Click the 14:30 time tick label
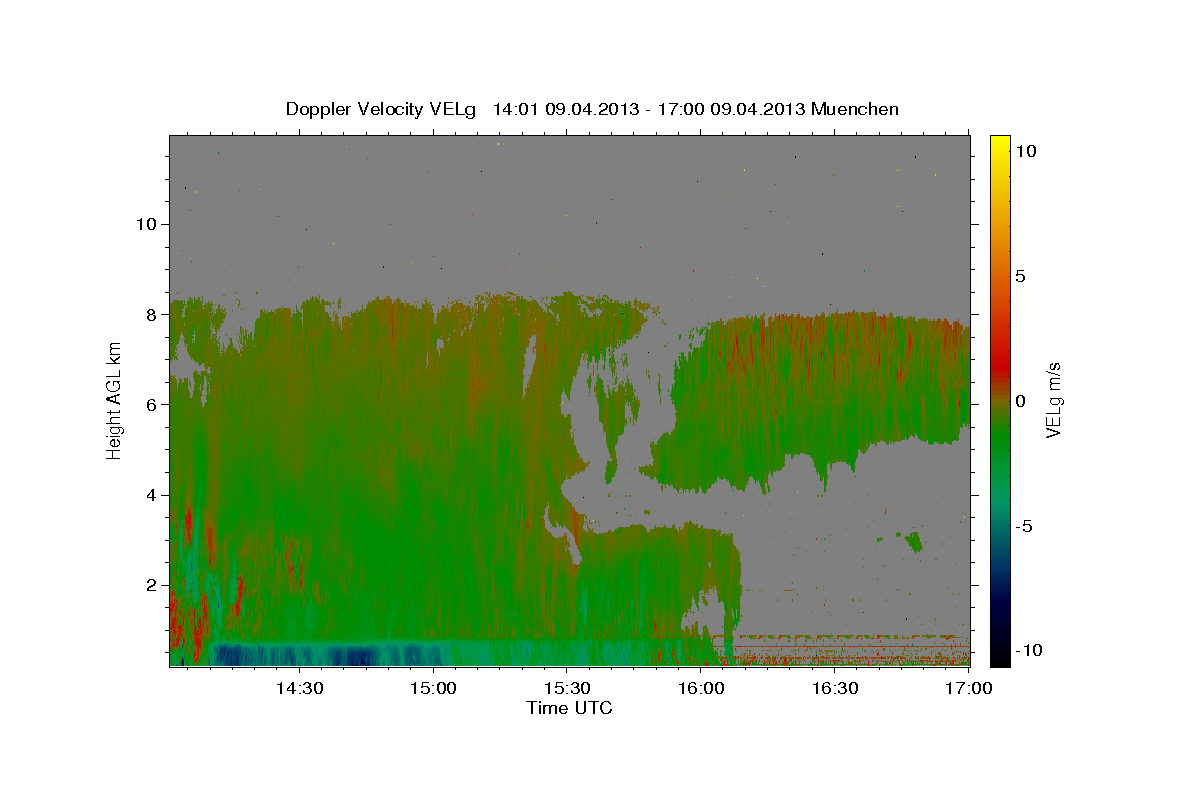The image size is (1200, 800). point(301,688)
